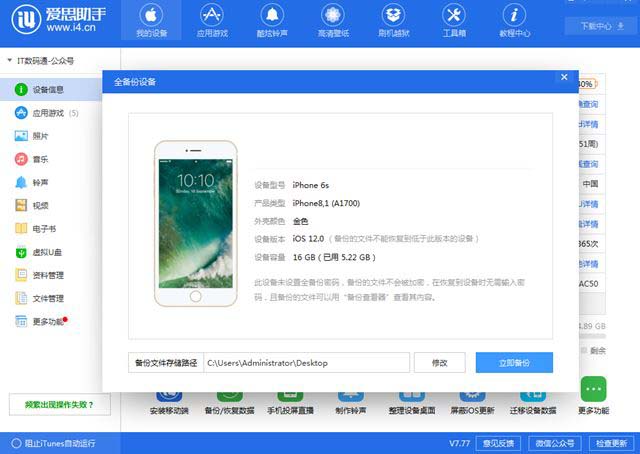Click the 制作铃声 tool icon
The height and width of the screenshot is (454, 640).
click(x=351, y=402)
